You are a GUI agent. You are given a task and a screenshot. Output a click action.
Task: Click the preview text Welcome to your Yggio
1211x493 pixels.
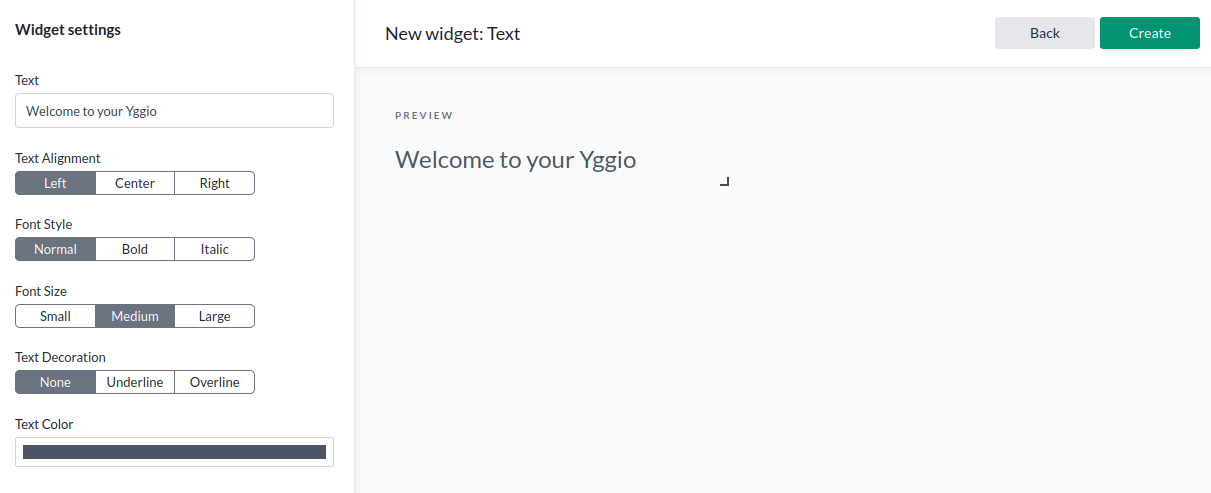click(x=515, y=160)
